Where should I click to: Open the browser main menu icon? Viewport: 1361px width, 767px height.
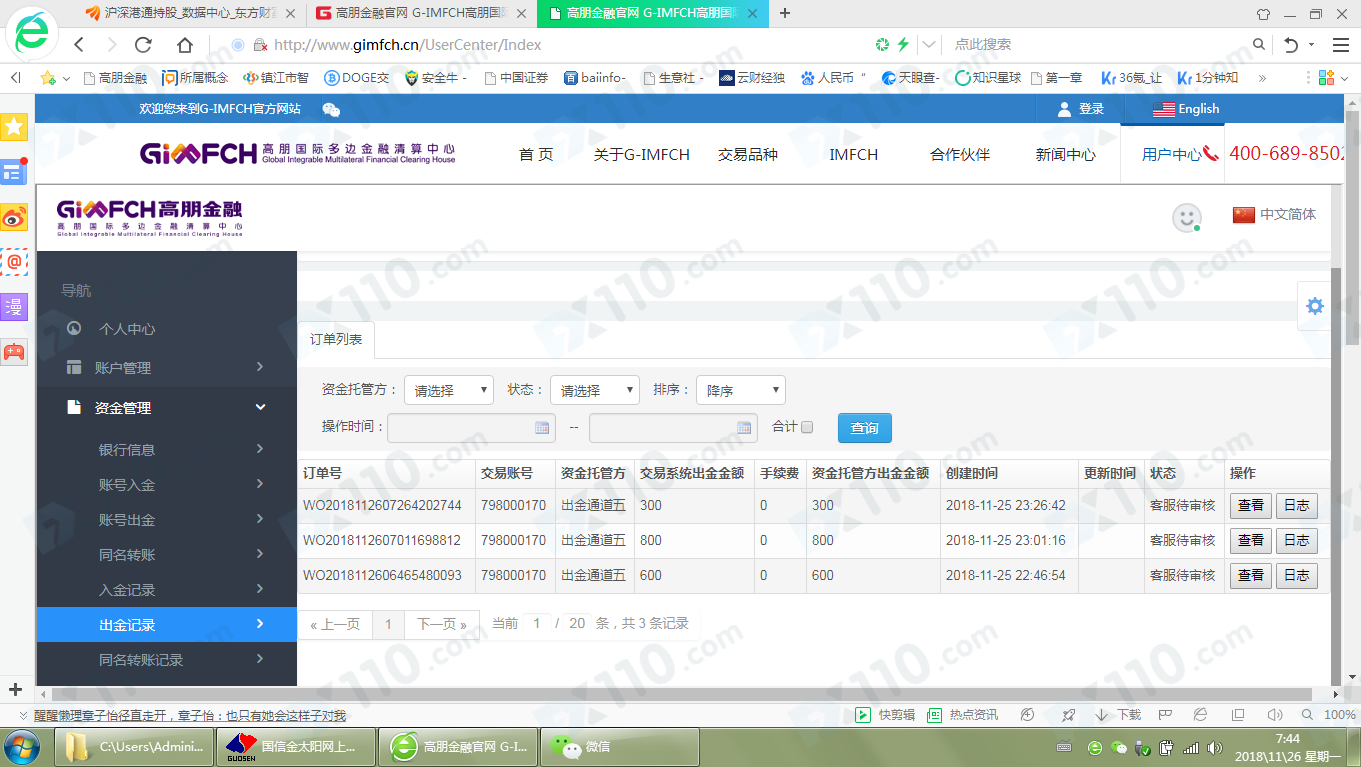1341,45
